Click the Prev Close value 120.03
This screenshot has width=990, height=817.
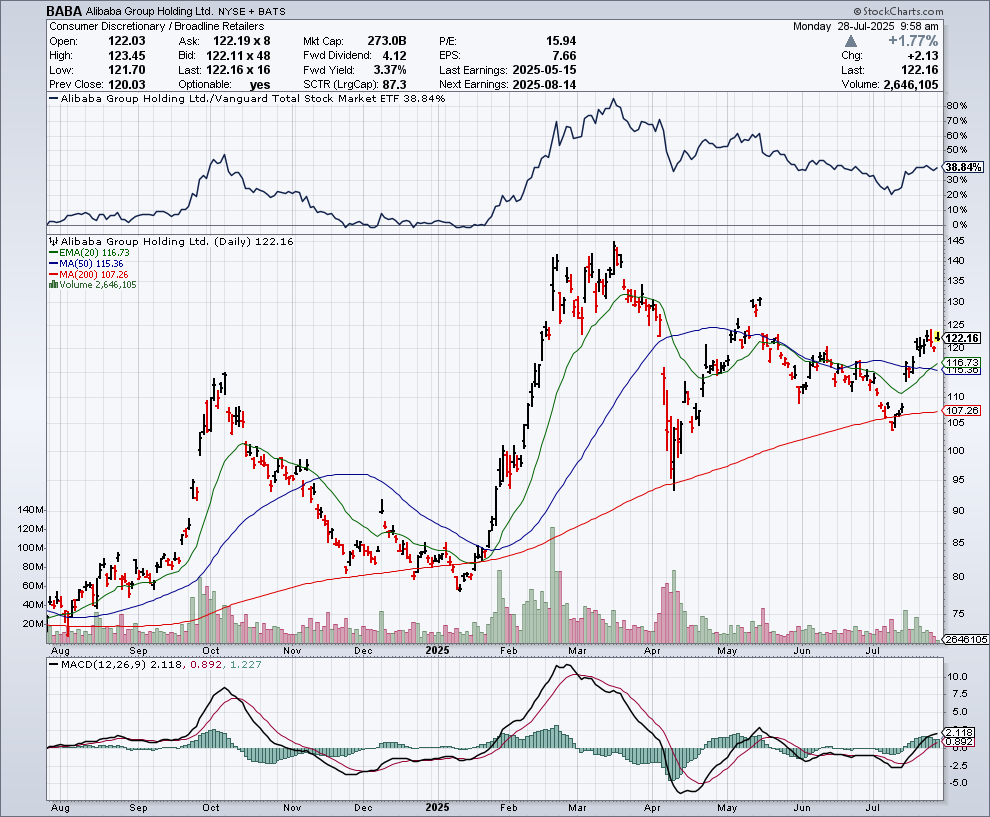127,85
